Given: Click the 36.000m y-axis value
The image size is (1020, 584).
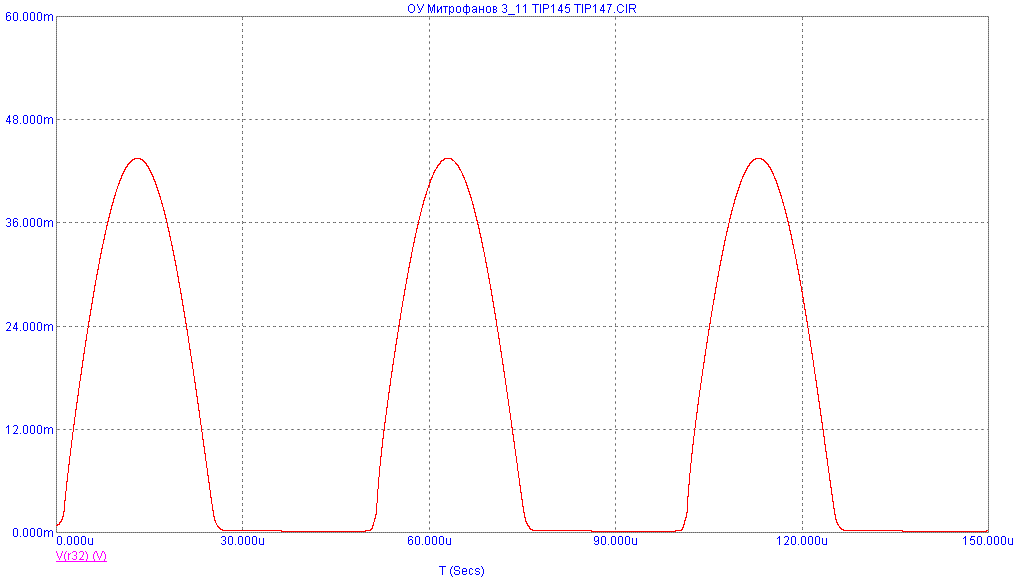Looking at the screenshot, I should (x=29, y=222).
